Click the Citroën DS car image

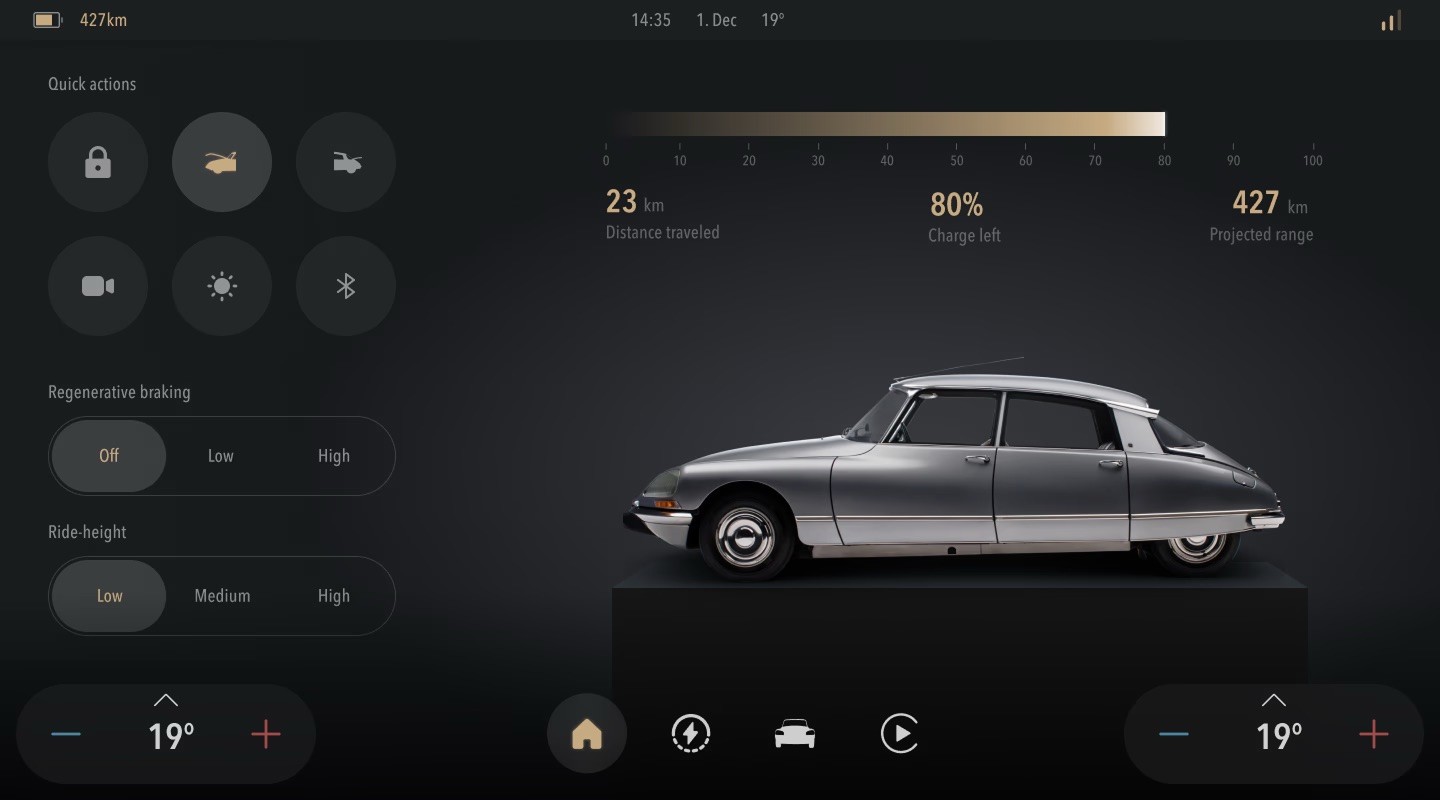(x=954, y=468)
